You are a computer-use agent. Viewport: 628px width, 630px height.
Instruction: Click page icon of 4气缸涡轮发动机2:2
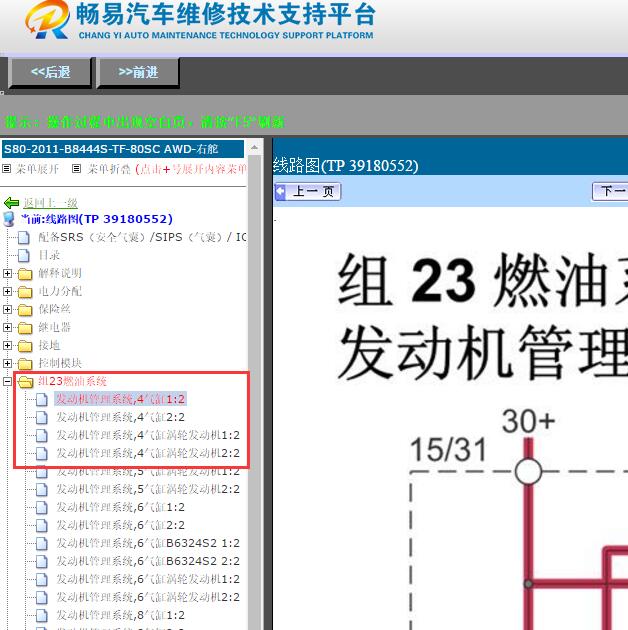click(41, 454)
